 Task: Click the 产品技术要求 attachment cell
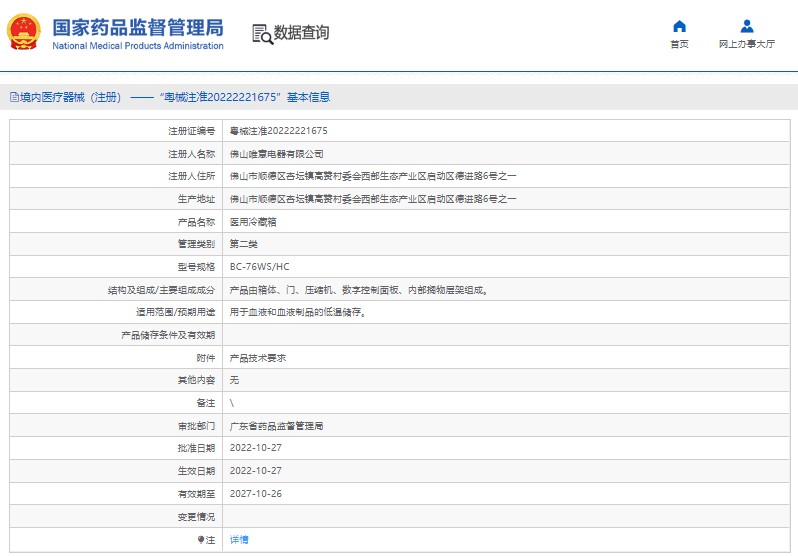[258, 358]
